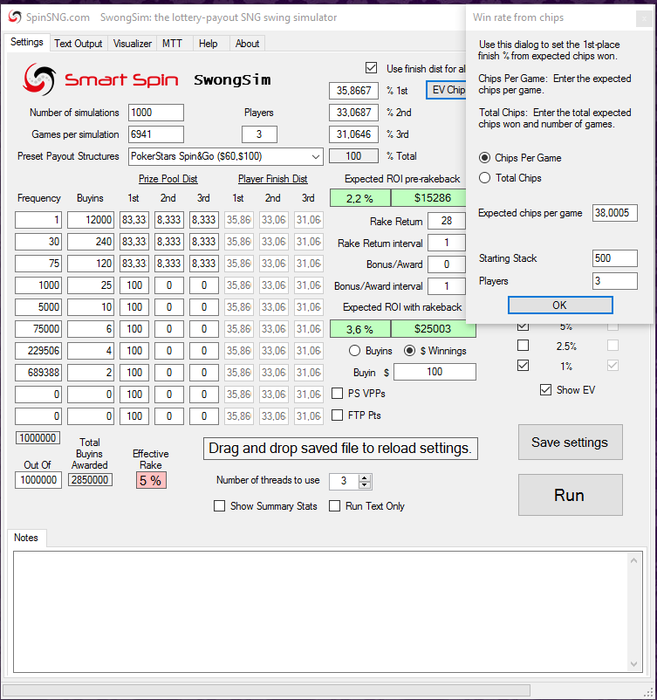Decrease number of threads with down arrow

(365, 484)
